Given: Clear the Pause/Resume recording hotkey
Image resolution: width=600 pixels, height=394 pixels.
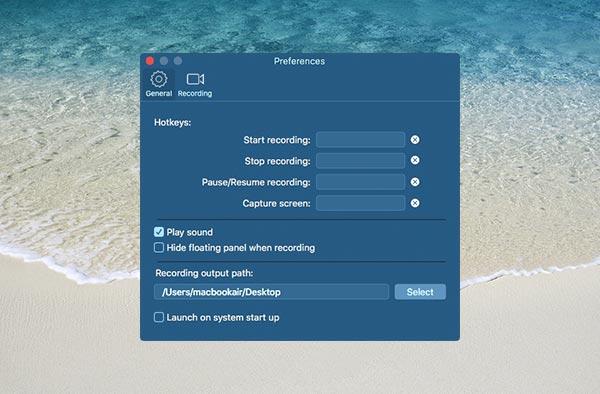Looking at the screenshot, I should point(415,182).
